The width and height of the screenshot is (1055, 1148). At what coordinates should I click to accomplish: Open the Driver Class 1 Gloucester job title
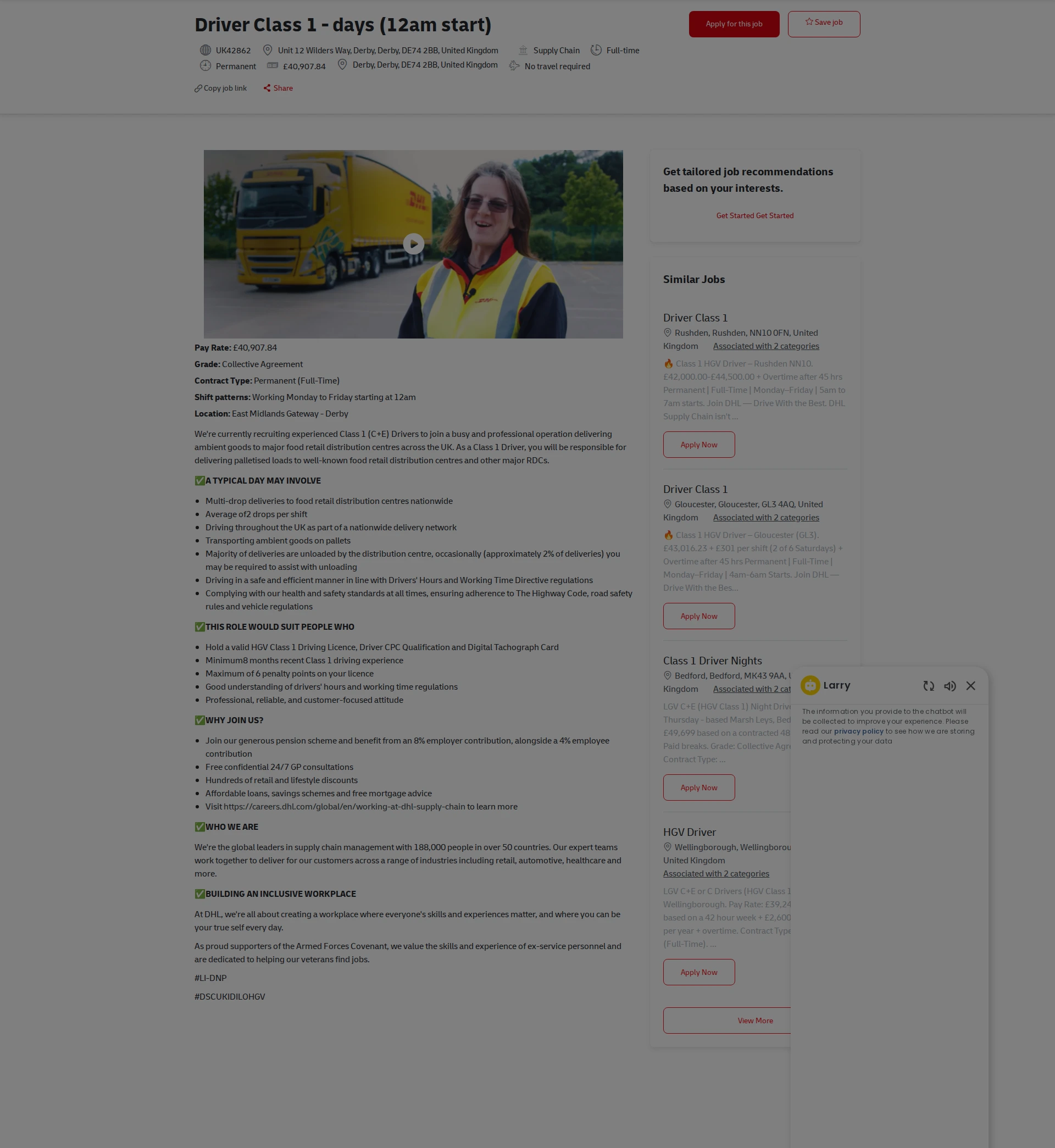click(x=695, y=489)
